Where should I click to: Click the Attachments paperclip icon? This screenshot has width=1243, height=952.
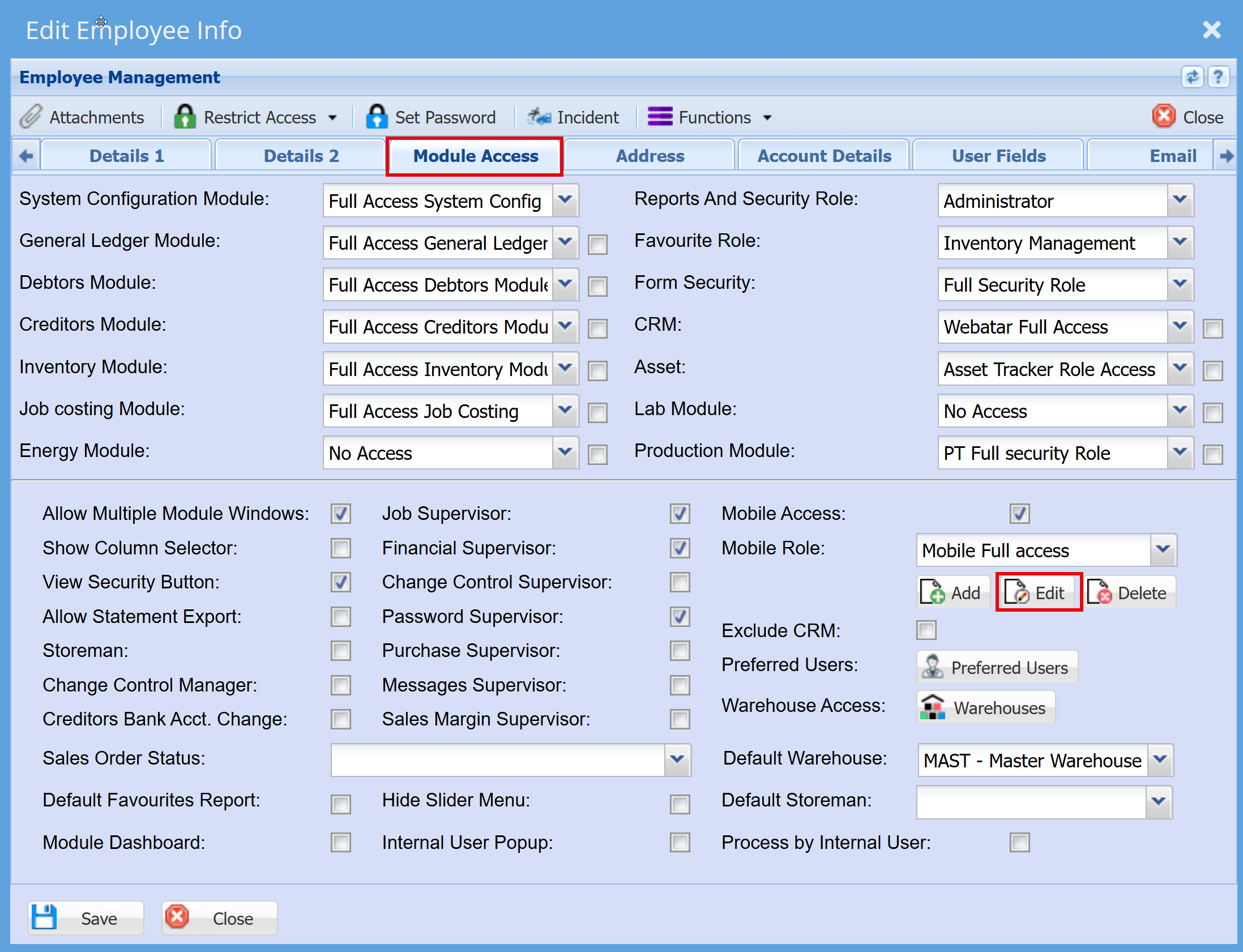coord(31,117)
